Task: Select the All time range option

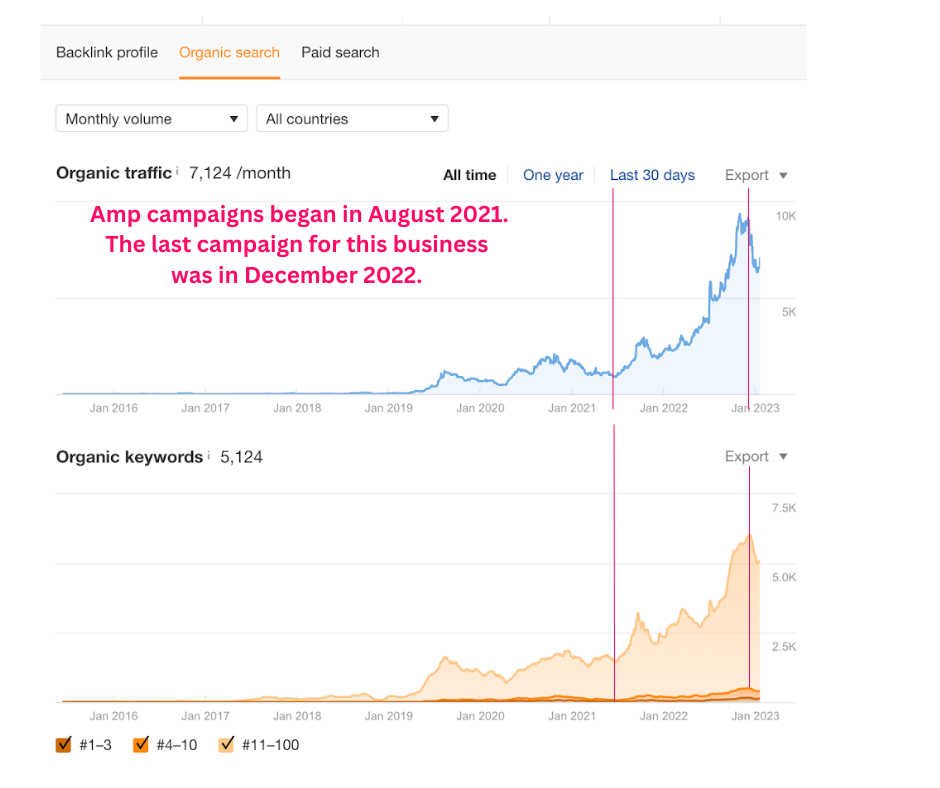Action: coord(469,175)
